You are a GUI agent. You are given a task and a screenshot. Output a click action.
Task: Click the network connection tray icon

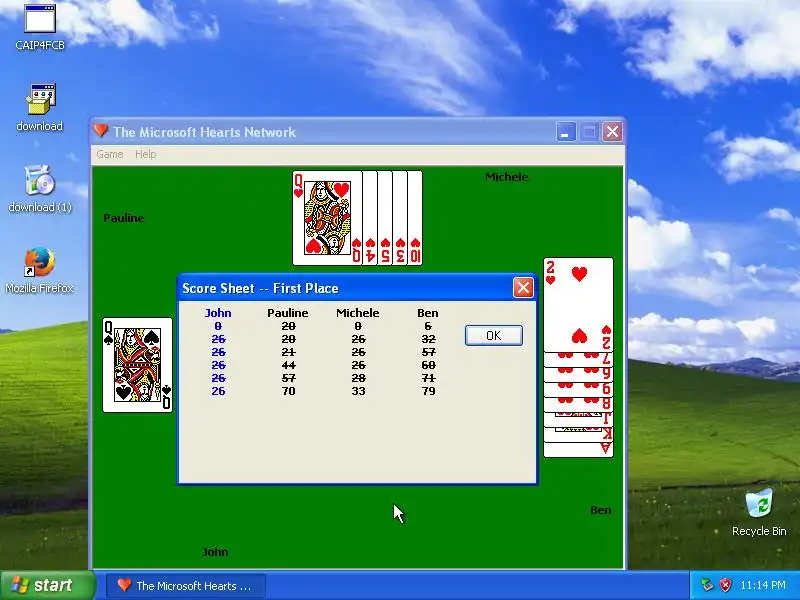pos(707,585)
